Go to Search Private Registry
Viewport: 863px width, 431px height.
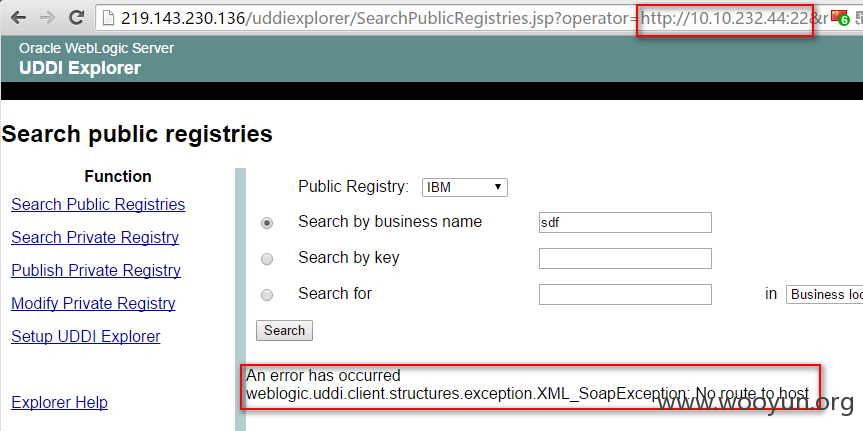(x=95, y=237)
